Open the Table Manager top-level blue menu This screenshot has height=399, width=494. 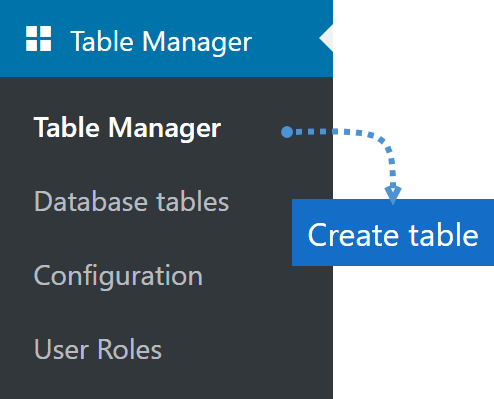coord(166,39)
